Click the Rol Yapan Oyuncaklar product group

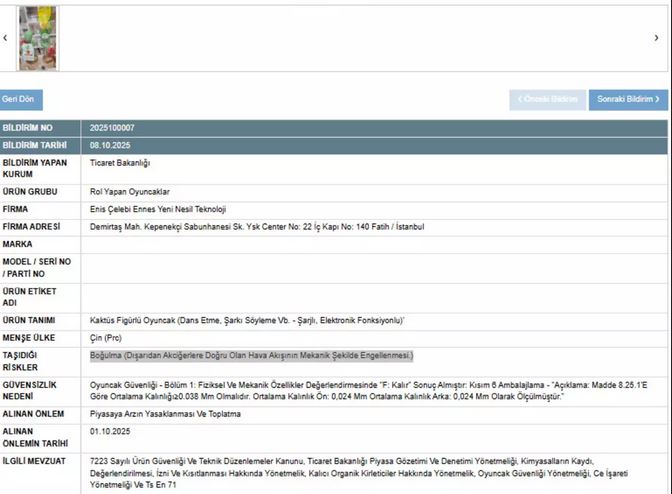pyautogui.click(x=130, y=191)
